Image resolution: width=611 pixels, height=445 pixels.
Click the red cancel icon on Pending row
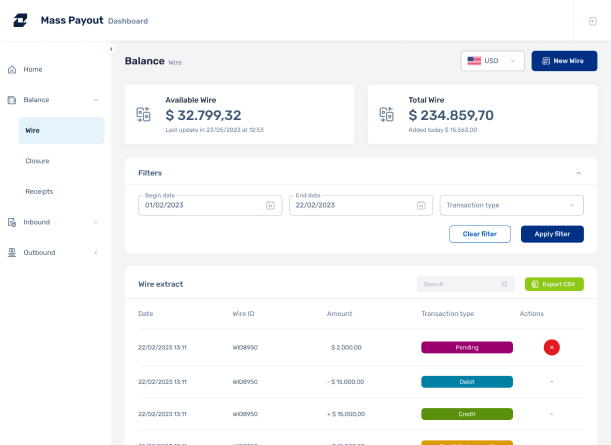[551, 347]
